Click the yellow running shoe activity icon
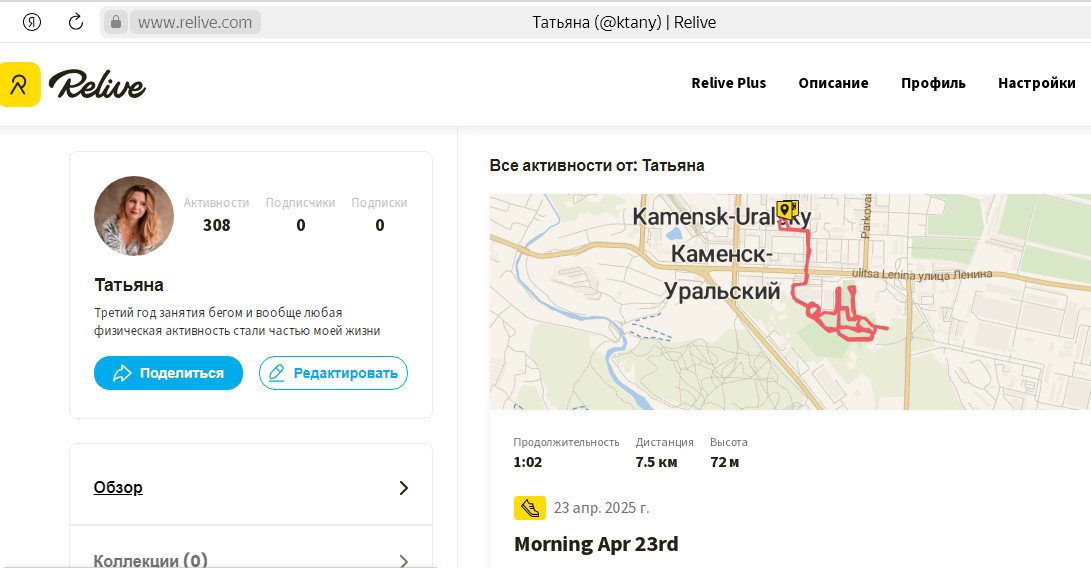The width and height of the screenshot is (1091, 568). [x=529, y=508]
